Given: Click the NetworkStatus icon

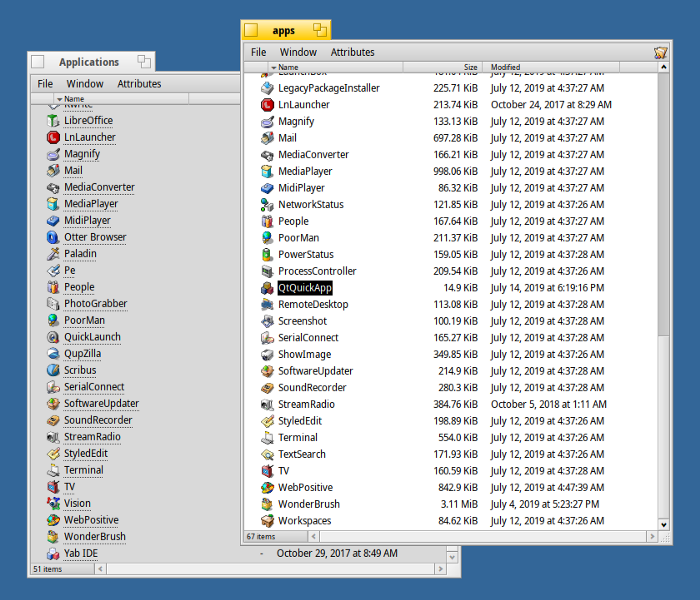Looking at the screenshot, I should 267,204.
